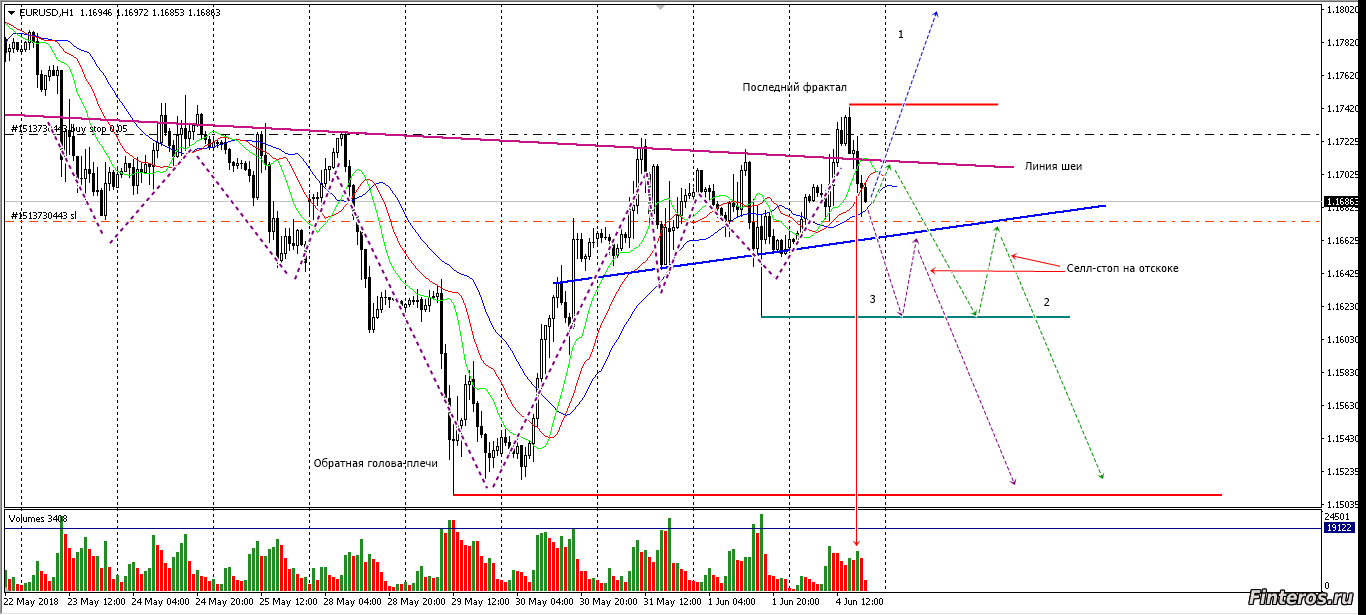Select the 'Линия шеи' neckline label
Image resolution: width=1366 pixels, height=615 pixels.
[1053, 167]
